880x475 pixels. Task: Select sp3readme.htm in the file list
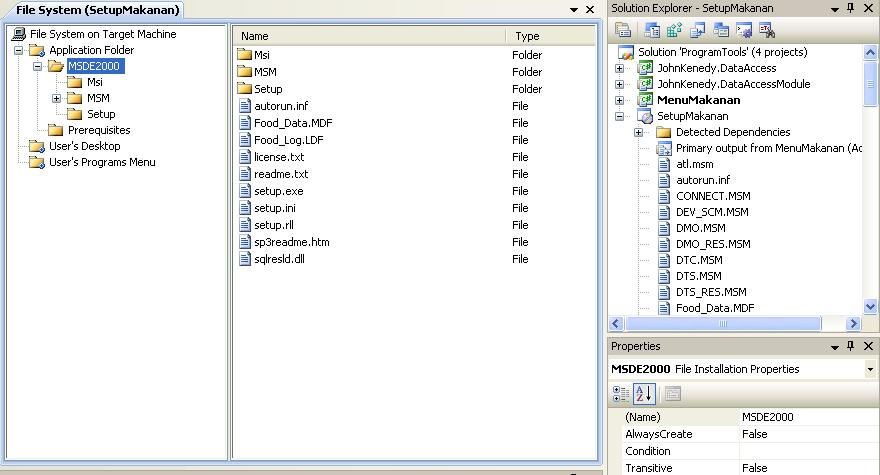tap(291, 242)
